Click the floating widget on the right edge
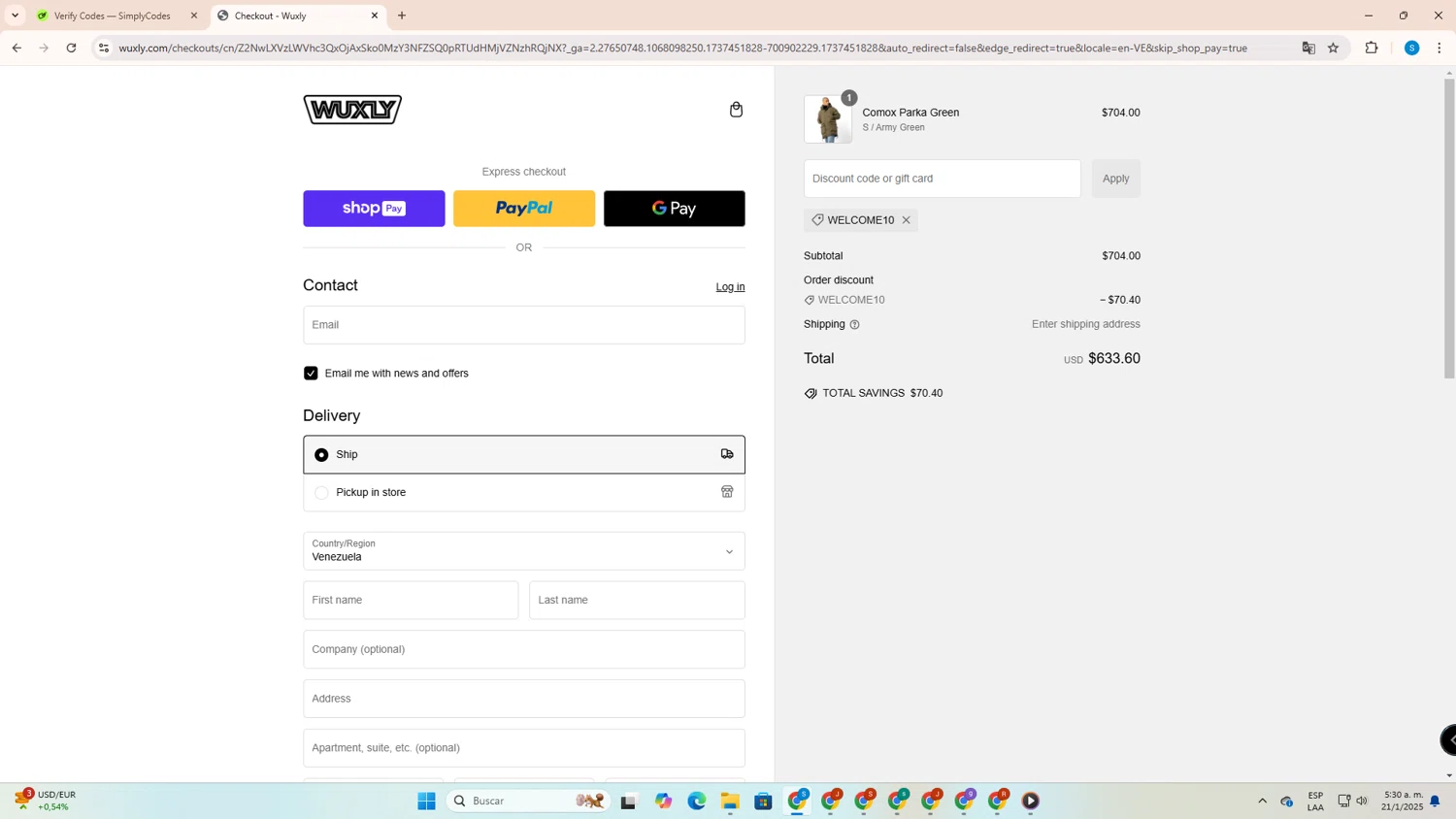 point(1448,740)
